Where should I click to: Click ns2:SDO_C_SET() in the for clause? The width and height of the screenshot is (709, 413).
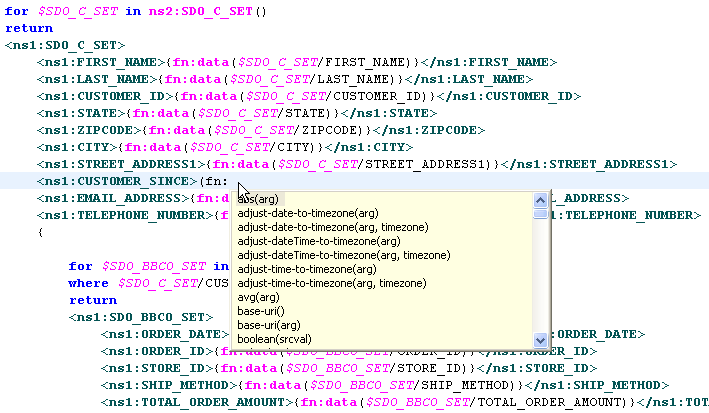point(208,11)
